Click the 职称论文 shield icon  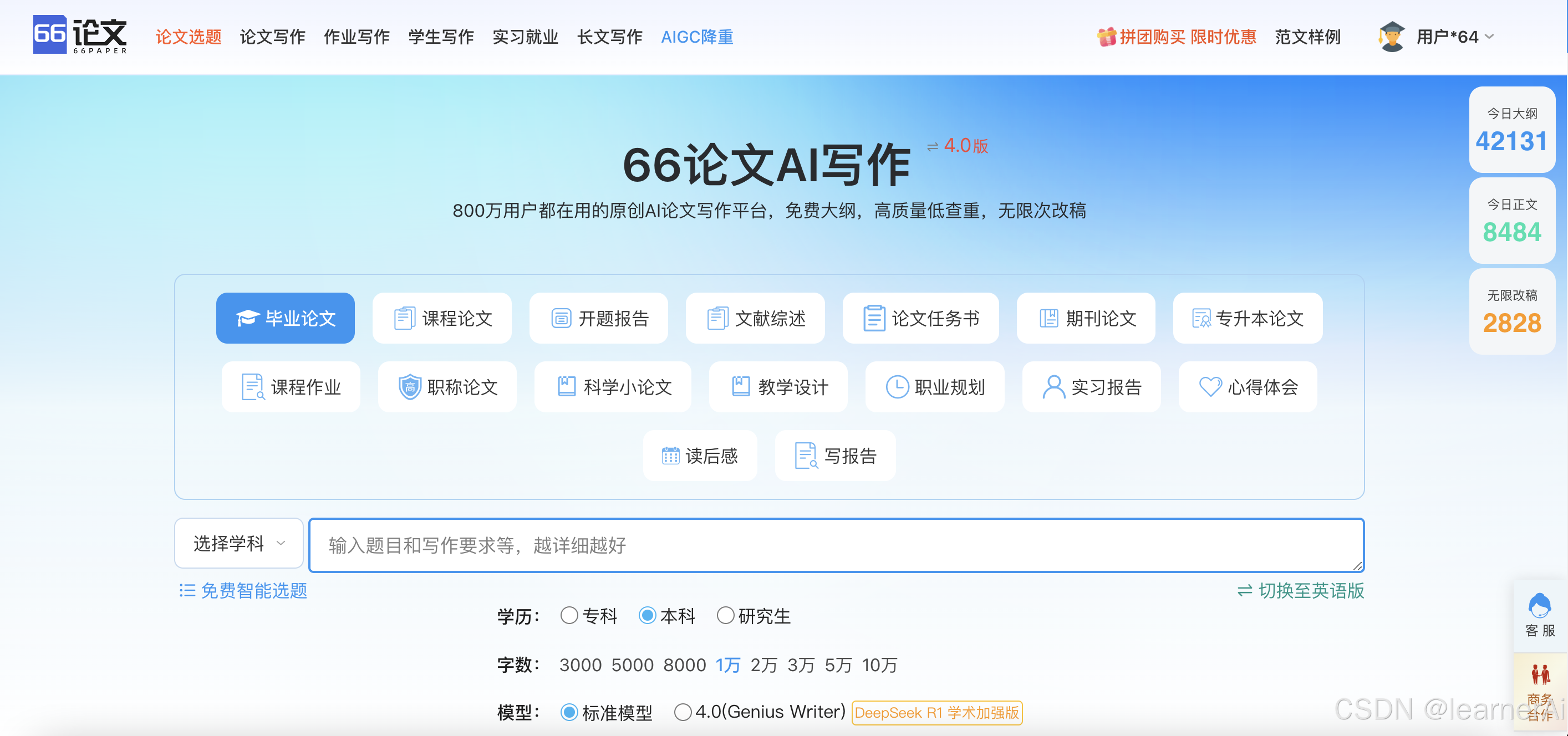(x=410, y=387)
